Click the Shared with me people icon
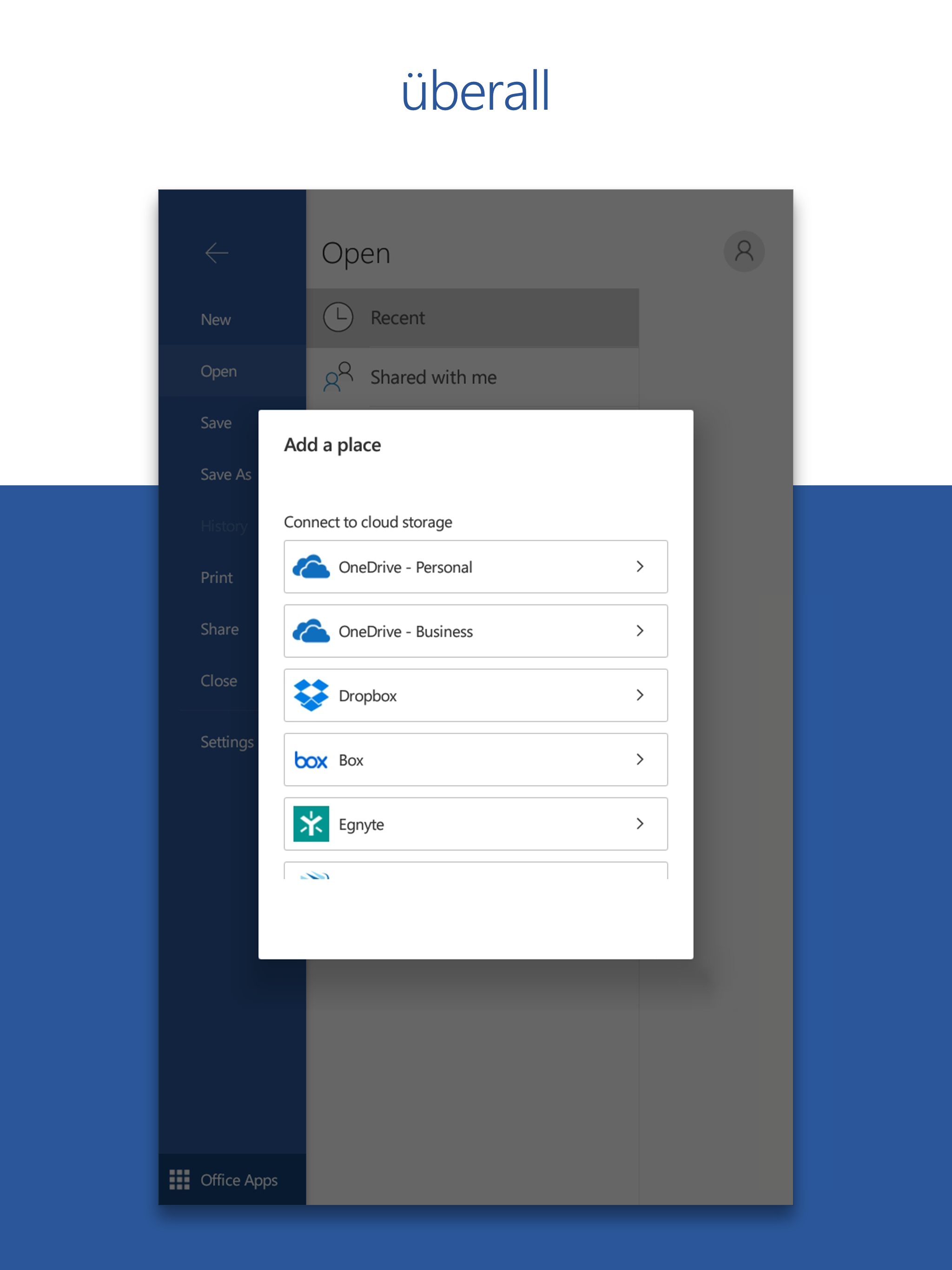 337,377
